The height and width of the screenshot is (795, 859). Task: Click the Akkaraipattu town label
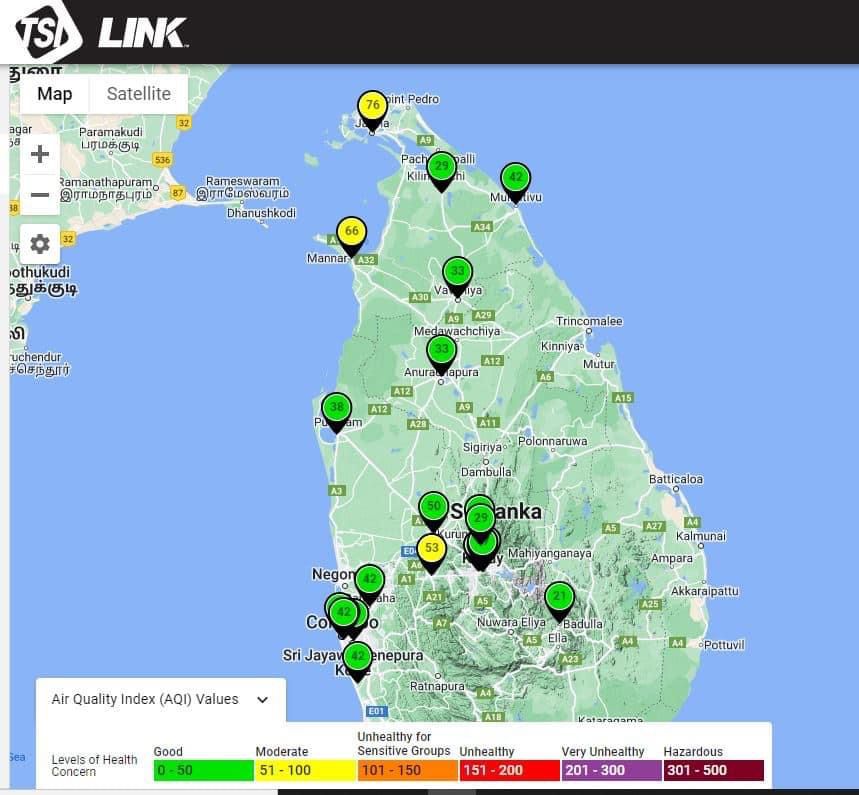pos(705,591)
